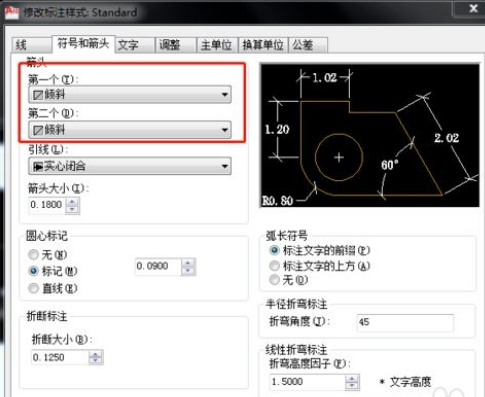Open the 第一个 arrowhead dropdown
Image resolution: width=485 pixels, height=397 pixels.
tap(130, 94)
